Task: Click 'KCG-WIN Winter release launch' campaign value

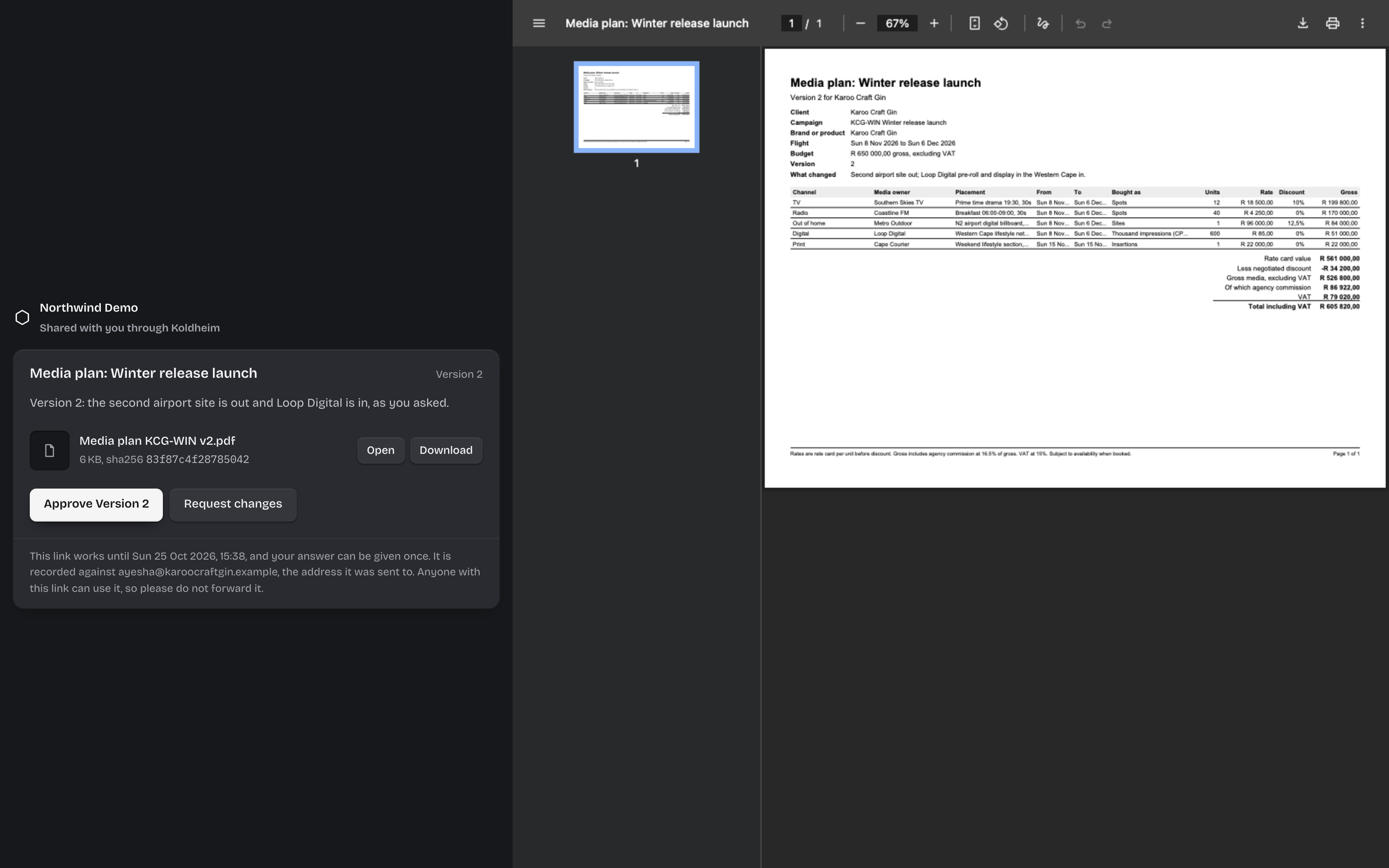Action: coord(898,123)
